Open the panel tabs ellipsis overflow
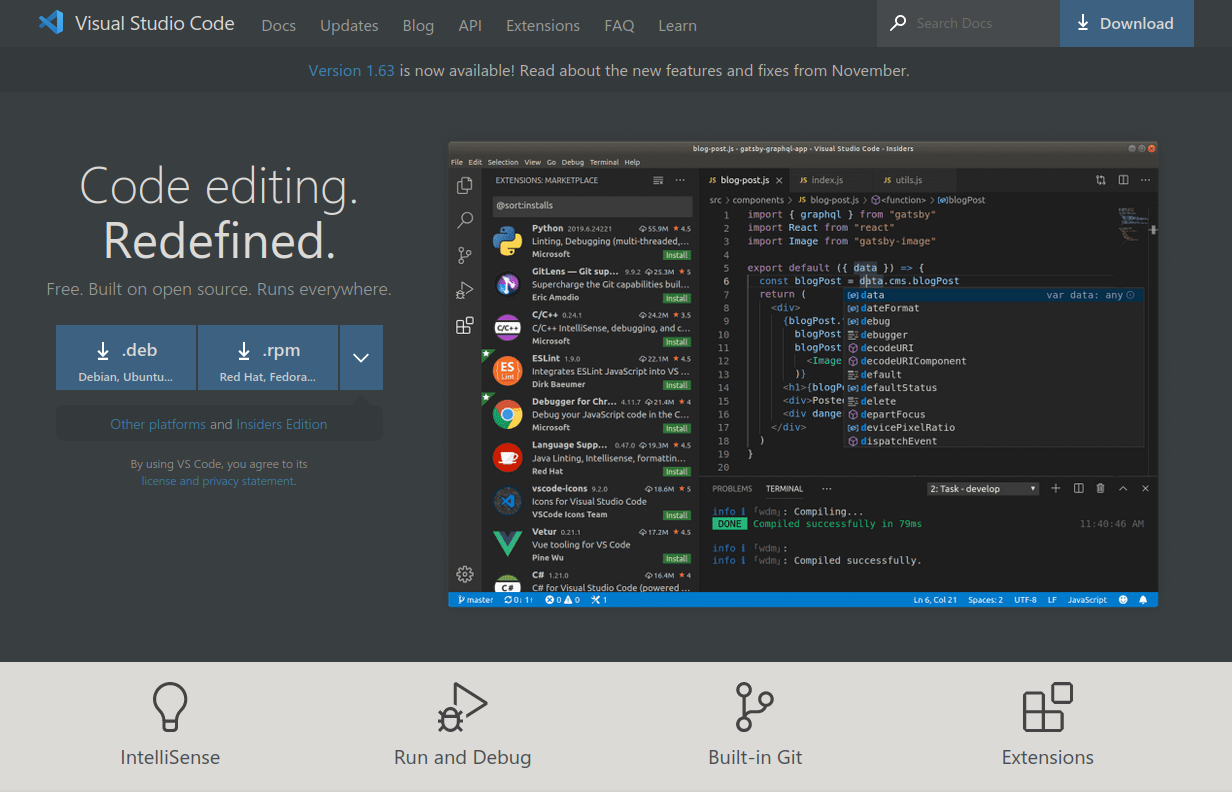Screen dimensions: 1232x792 (826, 488)
